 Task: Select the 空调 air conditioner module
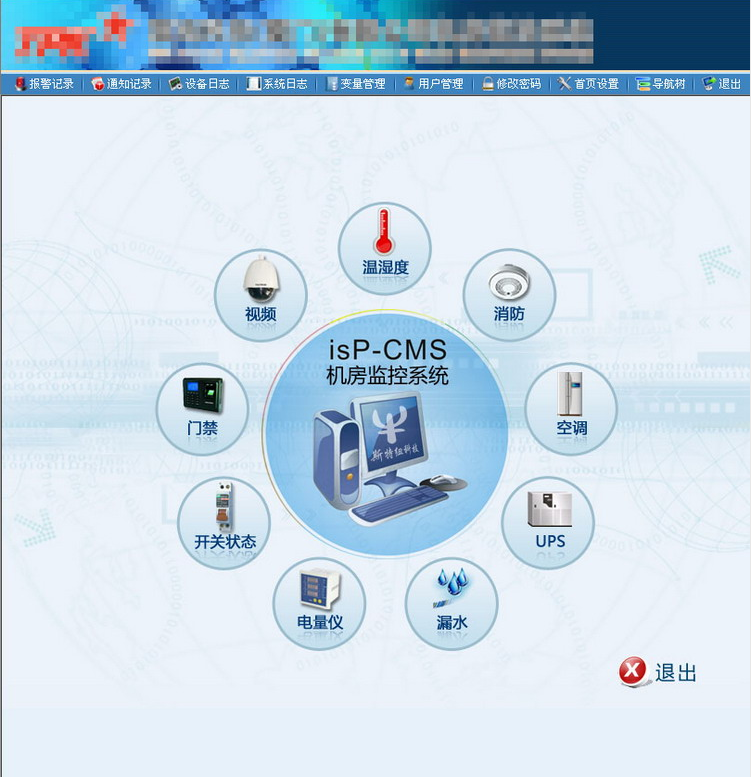[571, 407]
